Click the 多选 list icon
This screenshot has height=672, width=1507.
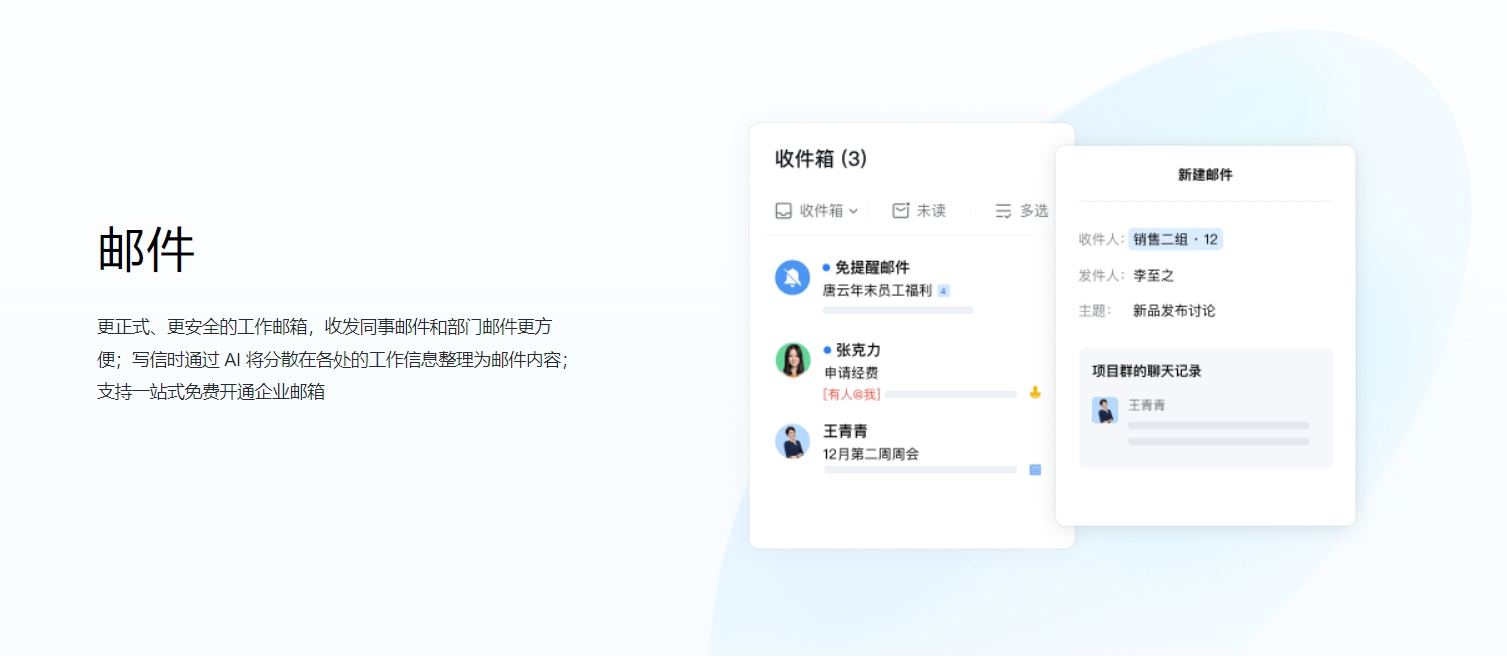pos(1003,211)
